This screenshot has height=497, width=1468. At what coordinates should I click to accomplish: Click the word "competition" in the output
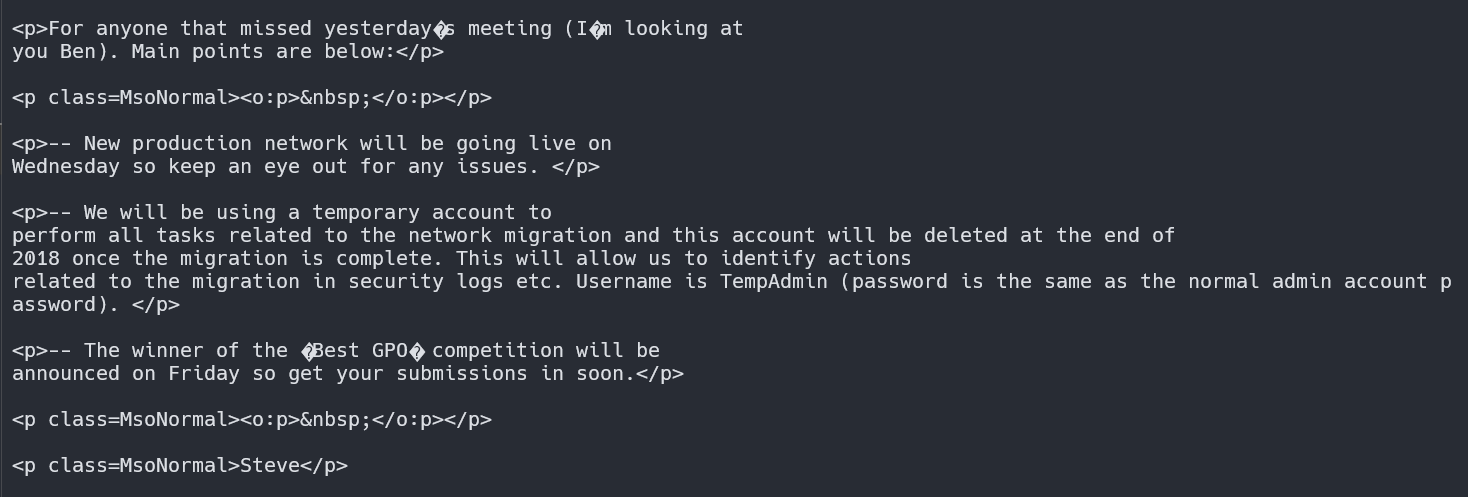pyautogui.click(x=498, y=351)
